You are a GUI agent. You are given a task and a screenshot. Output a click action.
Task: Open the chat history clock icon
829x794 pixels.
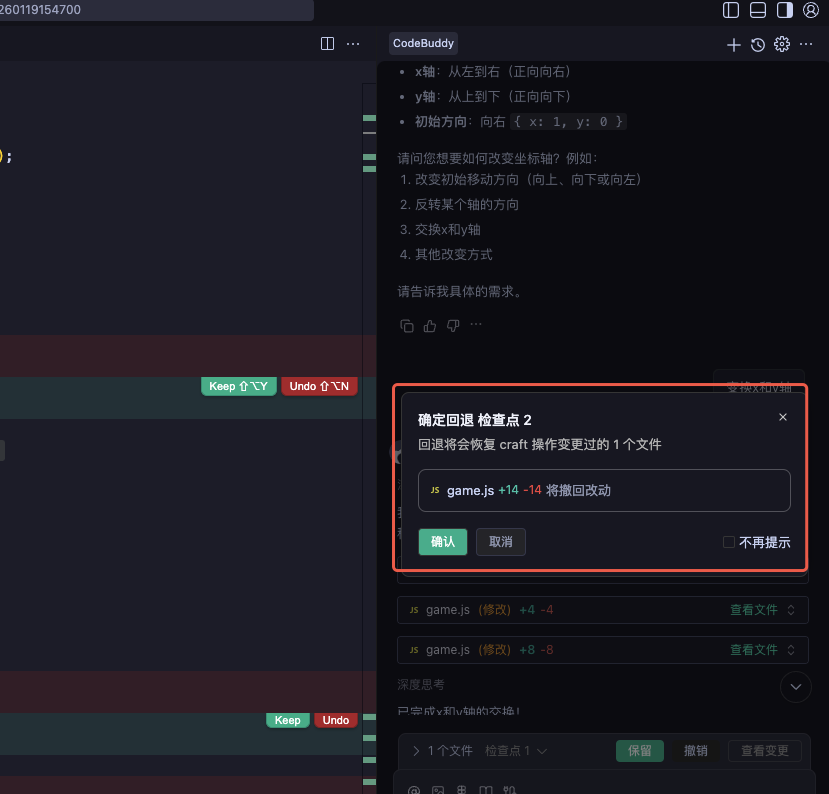[758, 44]
